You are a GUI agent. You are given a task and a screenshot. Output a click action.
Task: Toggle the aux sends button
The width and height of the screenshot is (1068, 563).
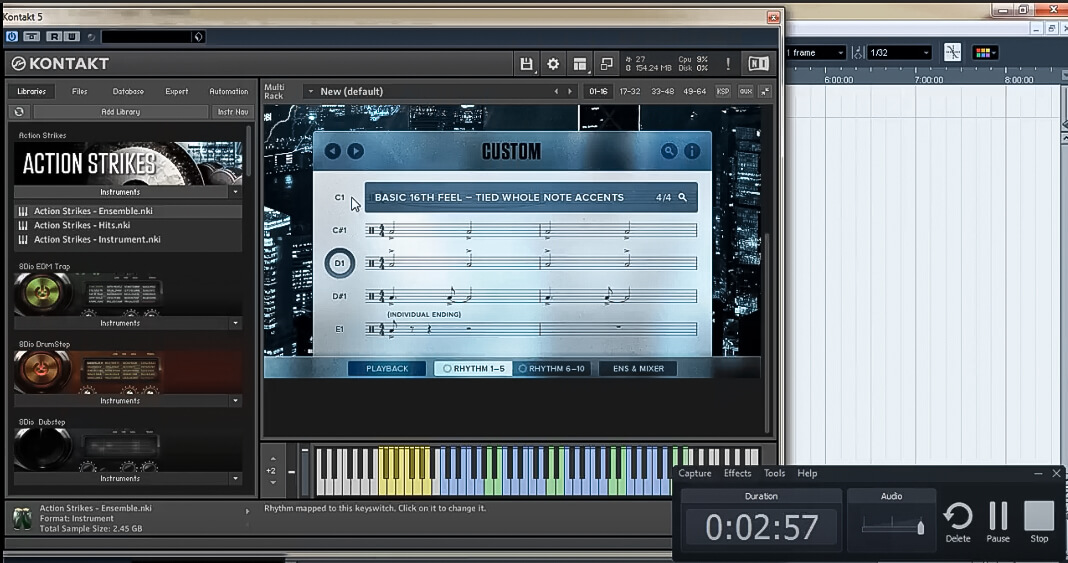coord(745,91)
